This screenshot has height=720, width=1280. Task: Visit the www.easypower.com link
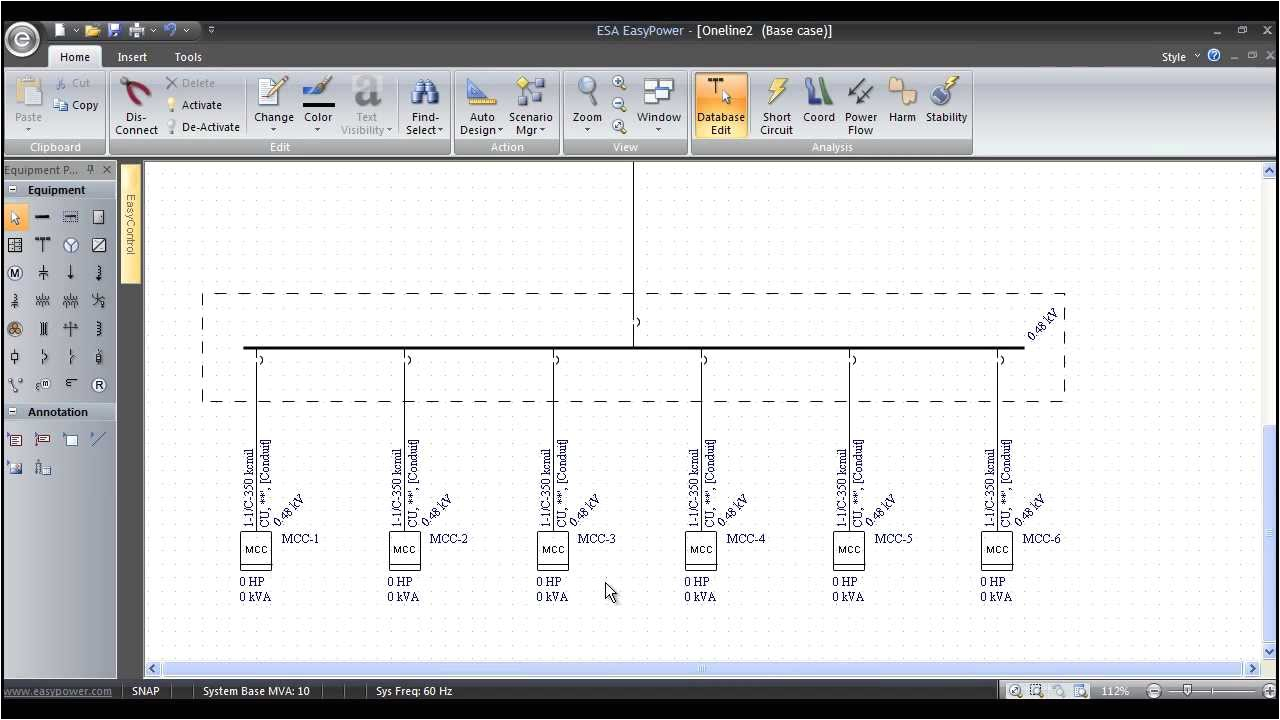tap(60, 690)
